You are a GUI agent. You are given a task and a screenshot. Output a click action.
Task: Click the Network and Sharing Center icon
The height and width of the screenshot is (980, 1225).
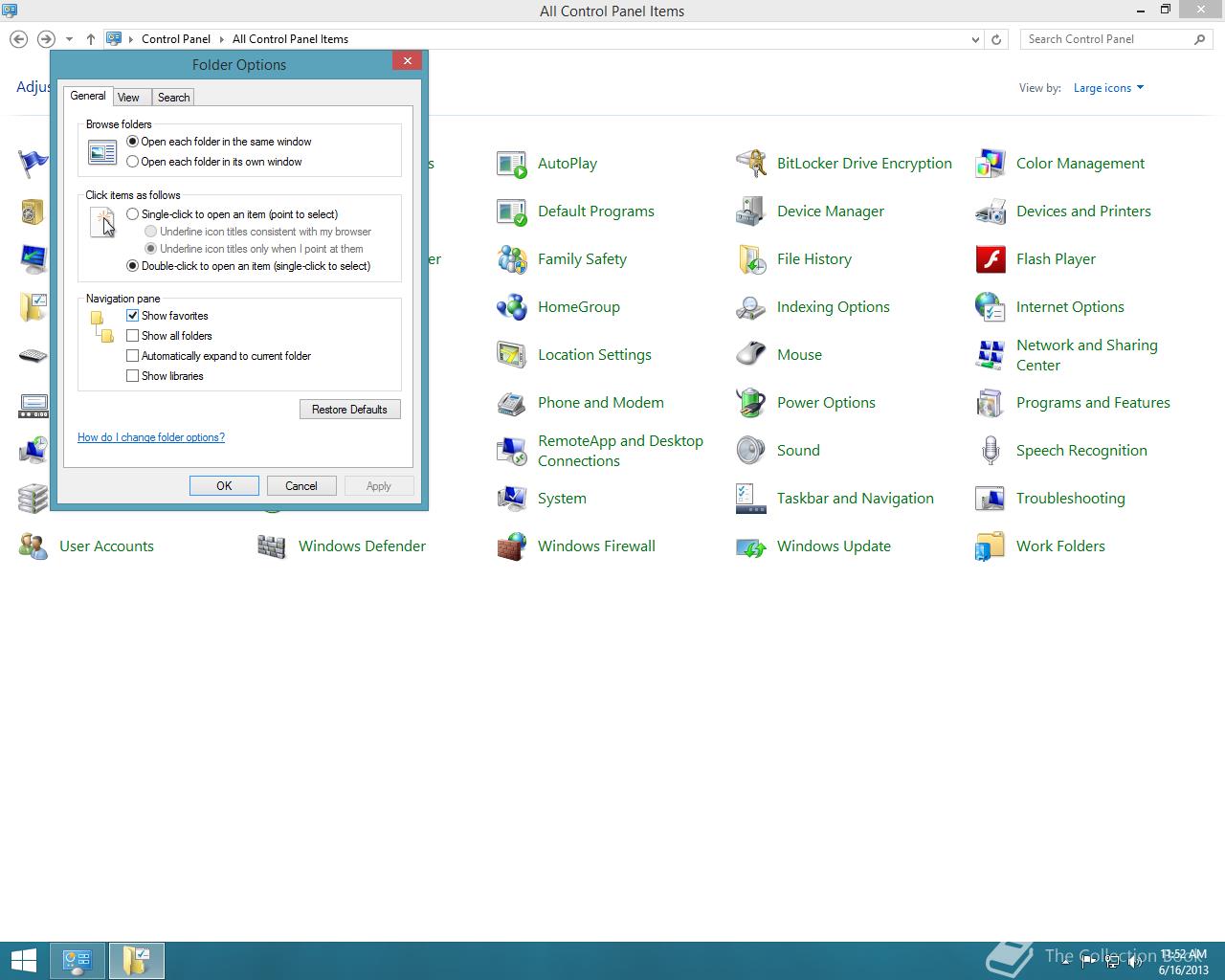tap(991, 355)
